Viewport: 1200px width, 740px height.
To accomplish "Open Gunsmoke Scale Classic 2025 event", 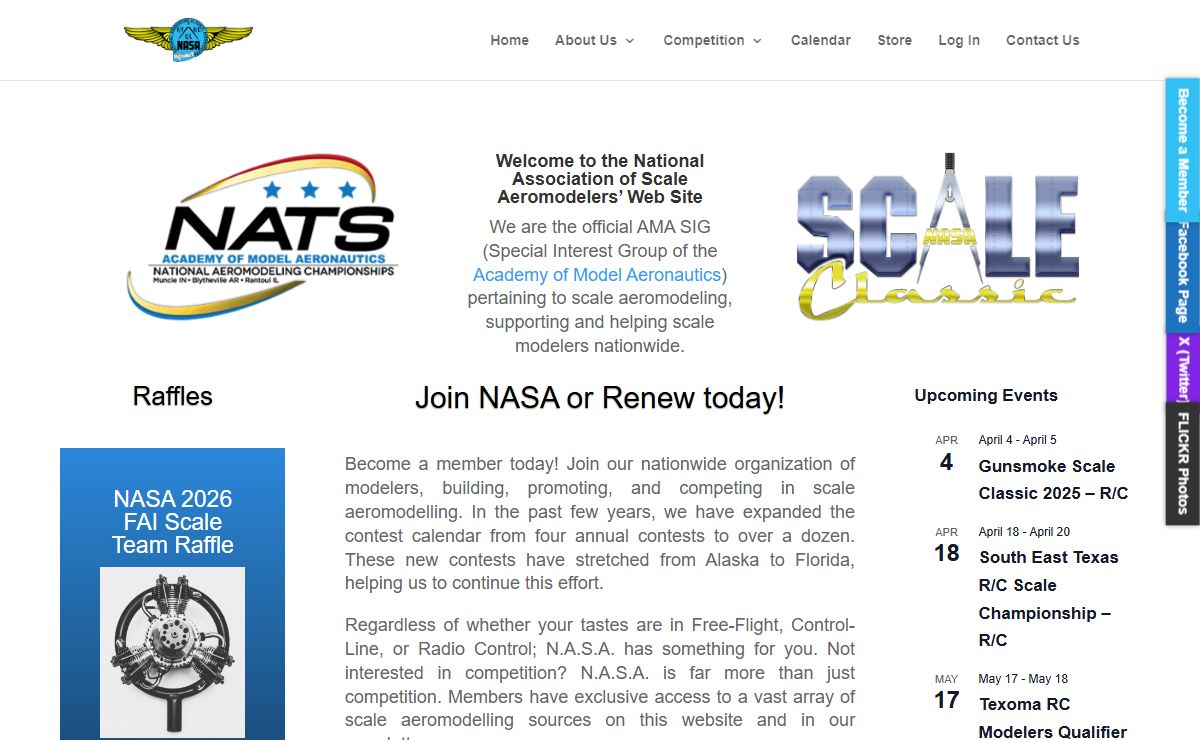I will [1054, 480].
